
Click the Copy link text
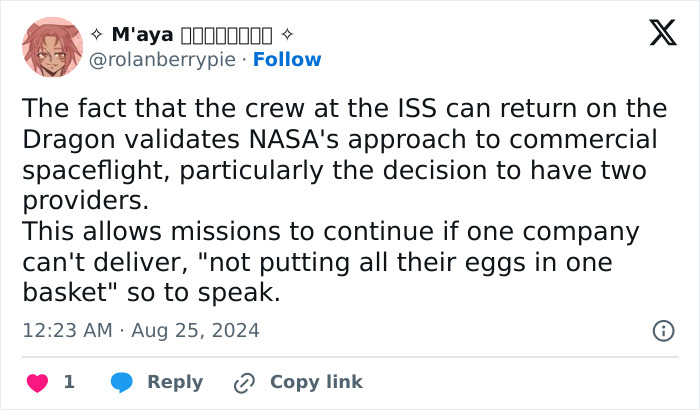tap(316, 382)
